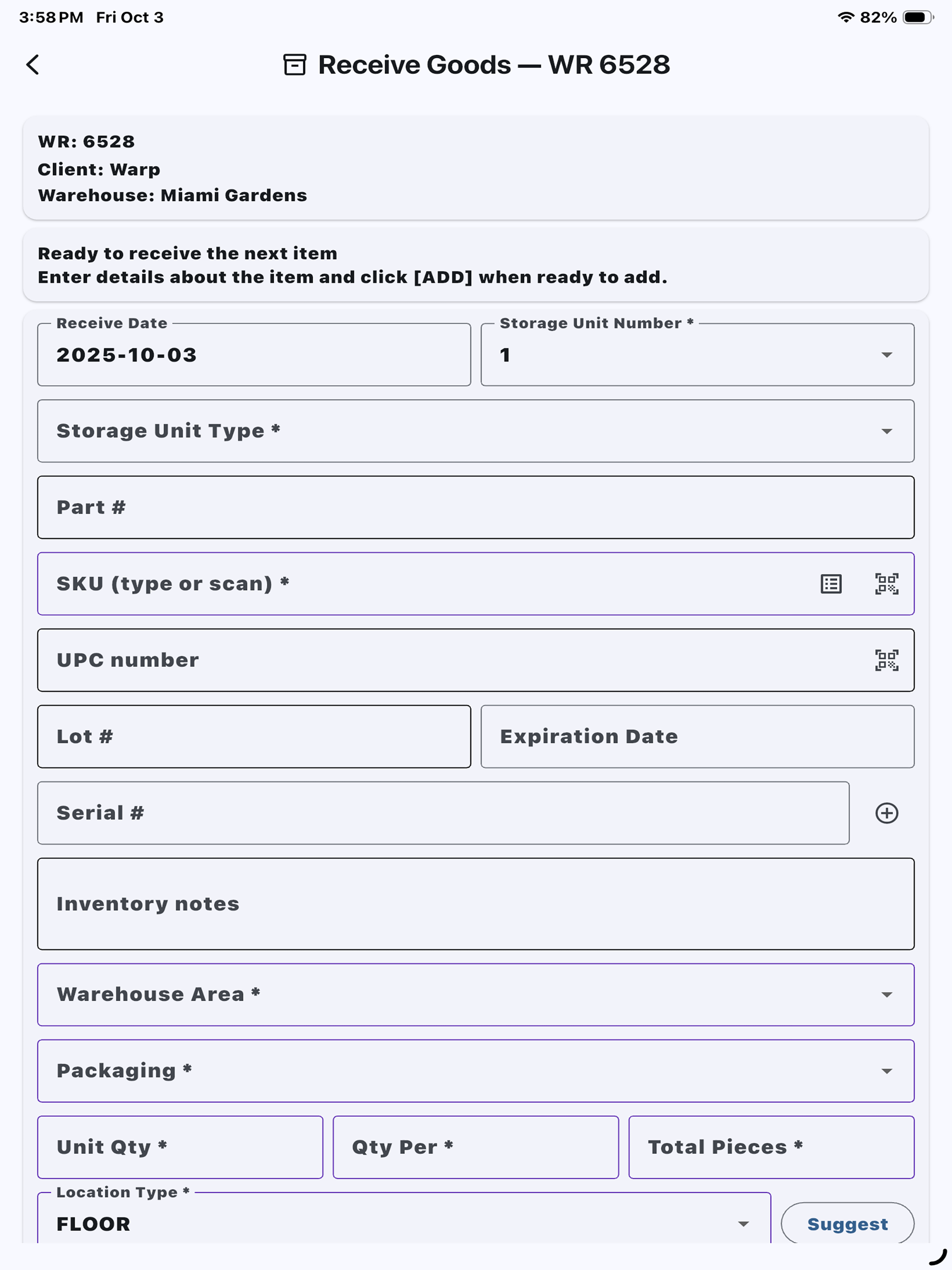Image resolution: width=952 pixels, height=1270 pixels.
Task: Tap the battery status icon
Action: (x=918, y=17)
